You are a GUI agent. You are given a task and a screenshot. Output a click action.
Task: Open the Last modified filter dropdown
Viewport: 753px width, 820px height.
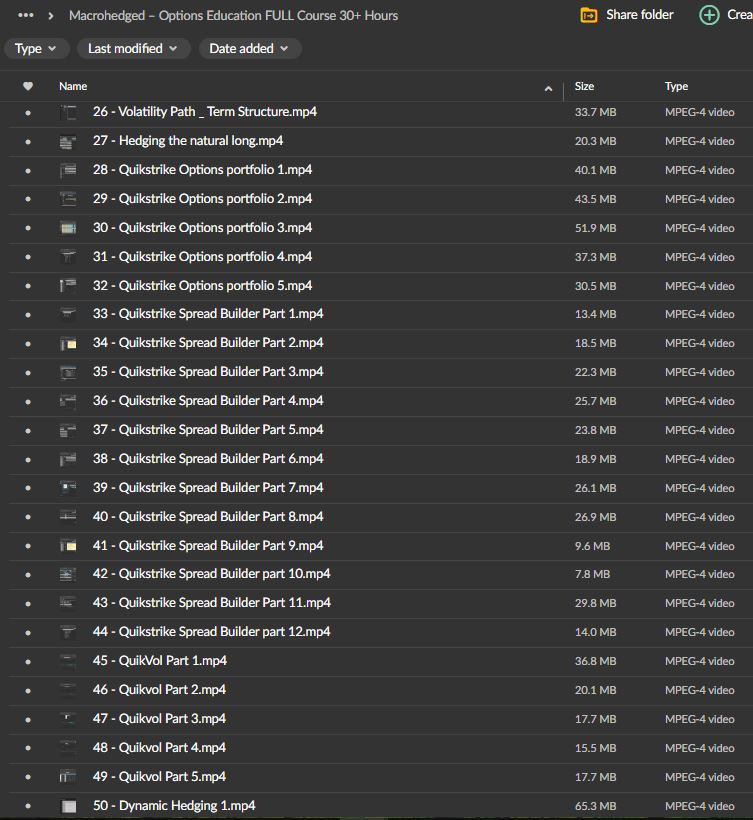click(132, 48)
